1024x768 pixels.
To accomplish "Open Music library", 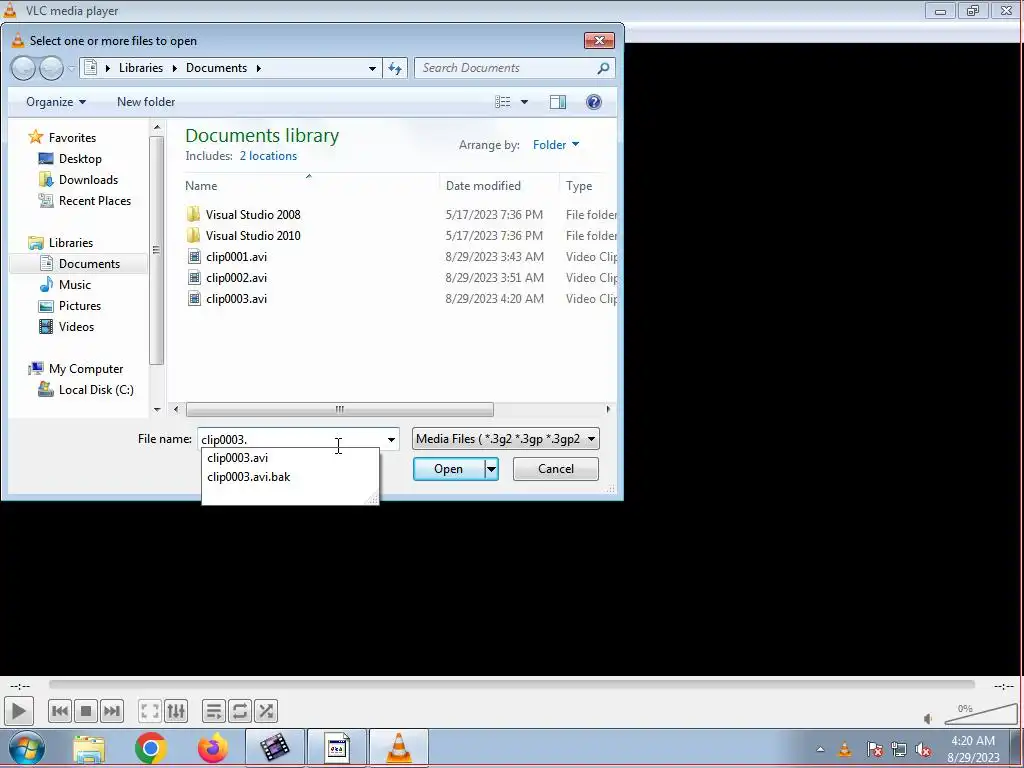I will 74,285.
